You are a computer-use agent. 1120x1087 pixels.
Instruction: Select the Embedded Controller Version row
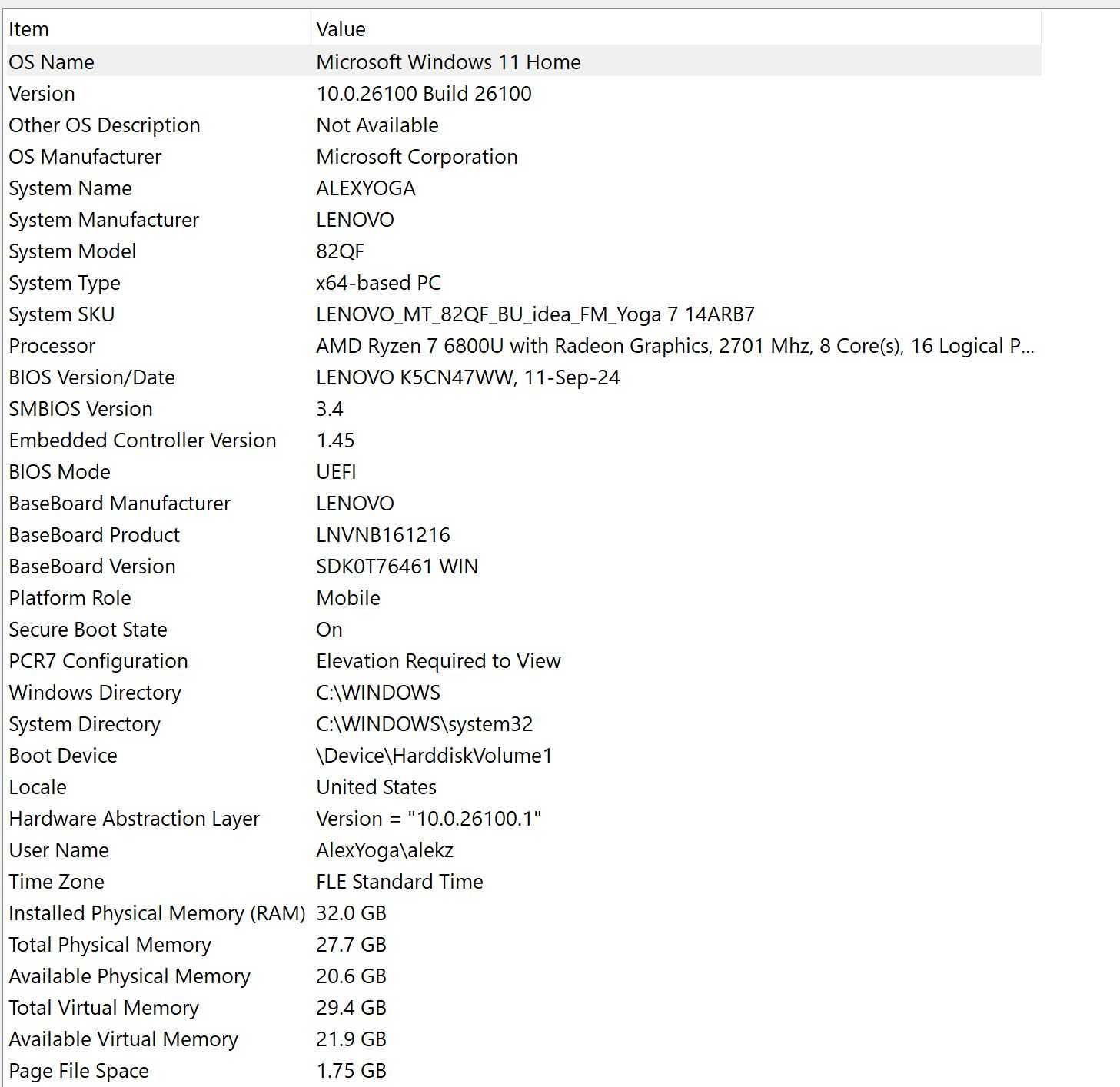pos(142,440)
